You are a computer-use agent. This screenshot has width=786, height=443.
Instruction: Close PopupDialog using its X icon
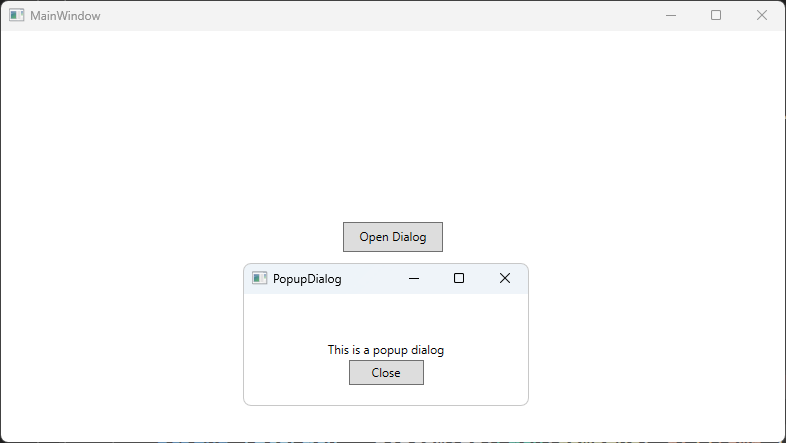point(505,278)
